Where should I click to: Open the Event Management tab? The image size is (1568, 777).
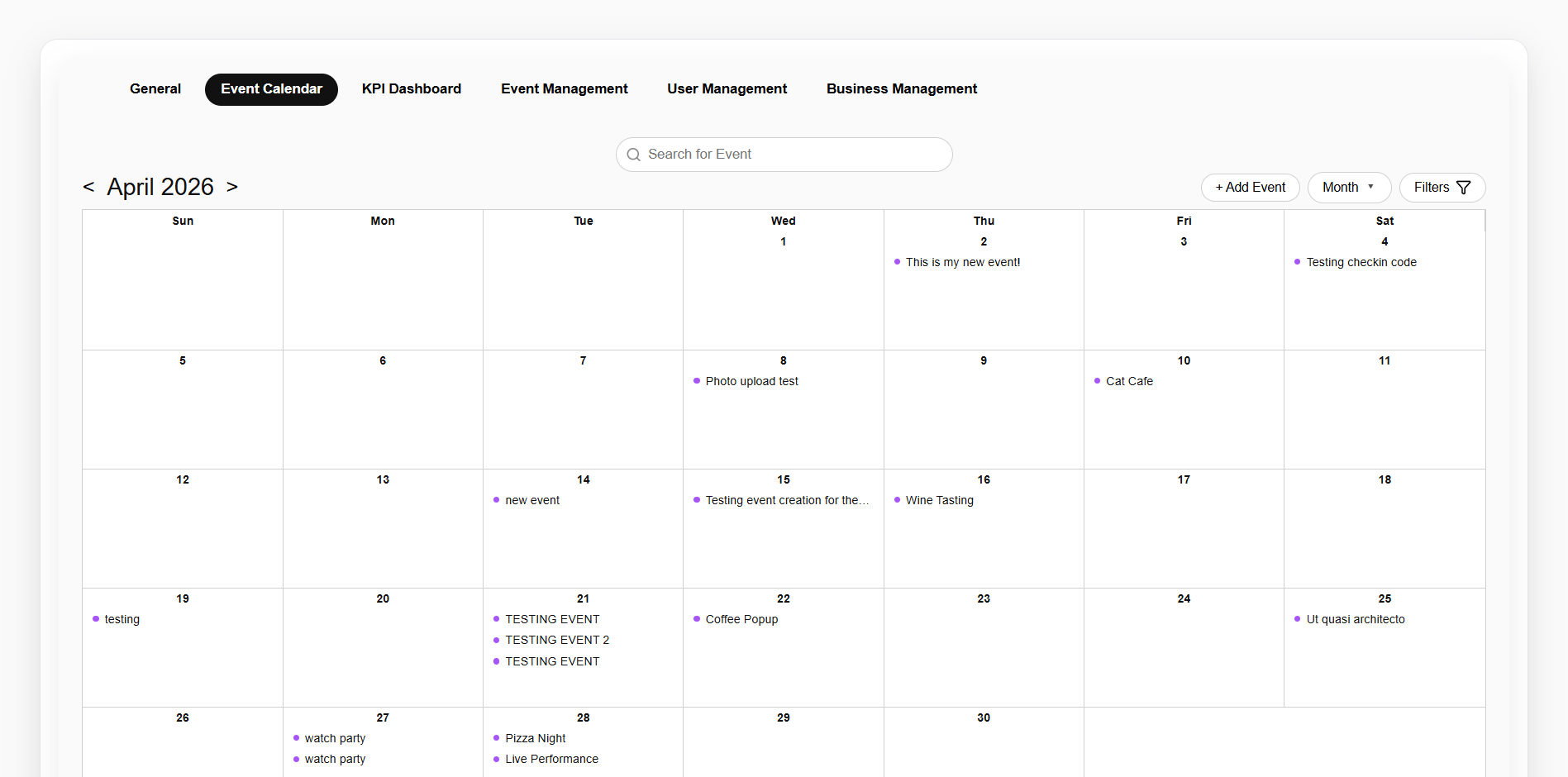(565, 89)
